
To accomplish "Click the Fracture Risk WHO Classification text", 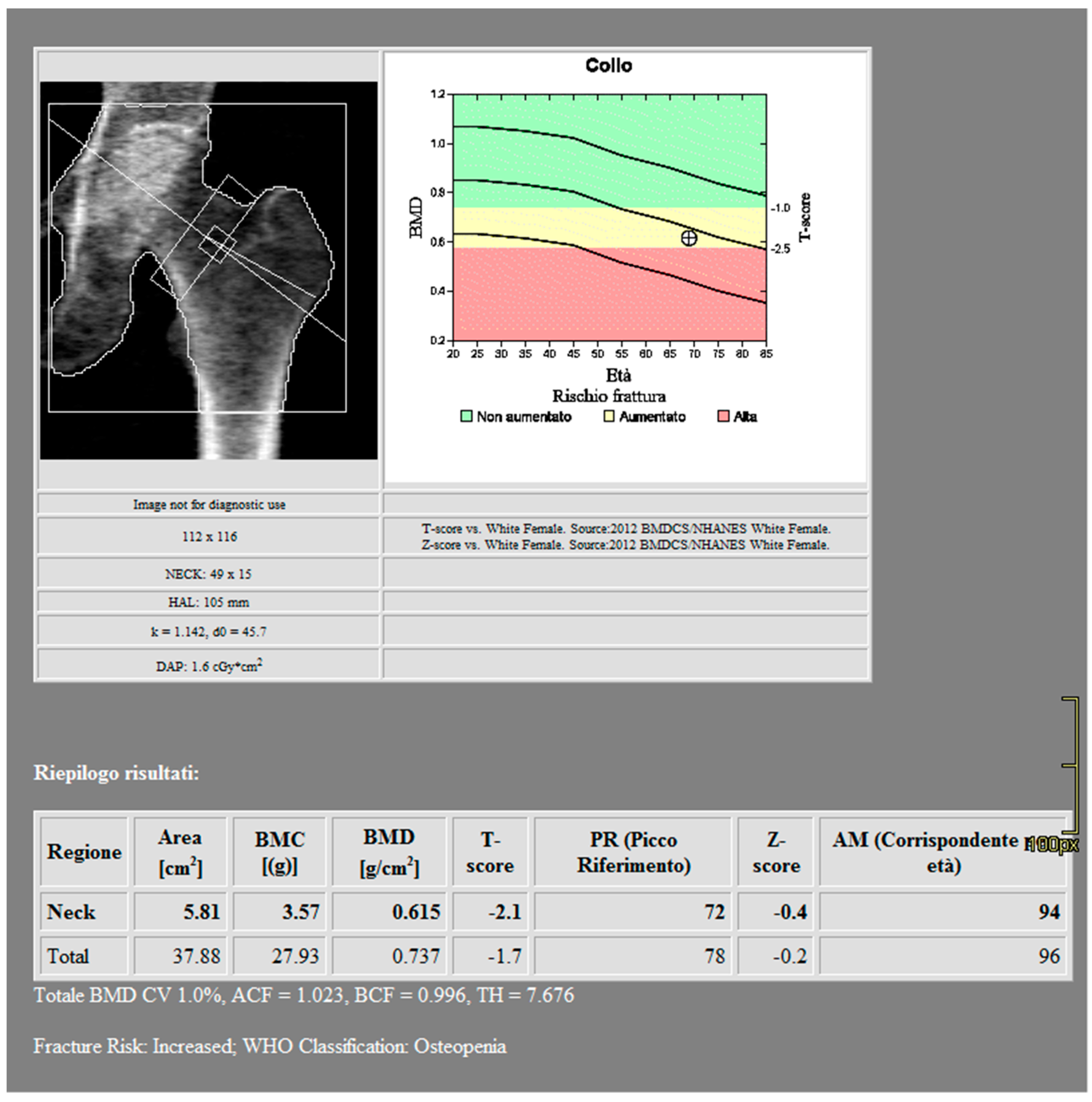I will click(x=270, y=1046).
